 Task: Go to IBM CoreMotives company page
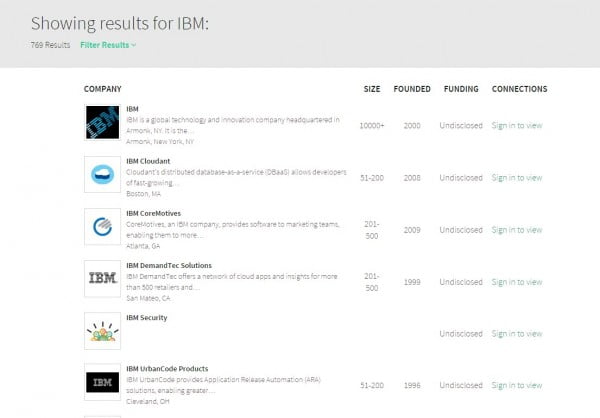pos(154,213)
